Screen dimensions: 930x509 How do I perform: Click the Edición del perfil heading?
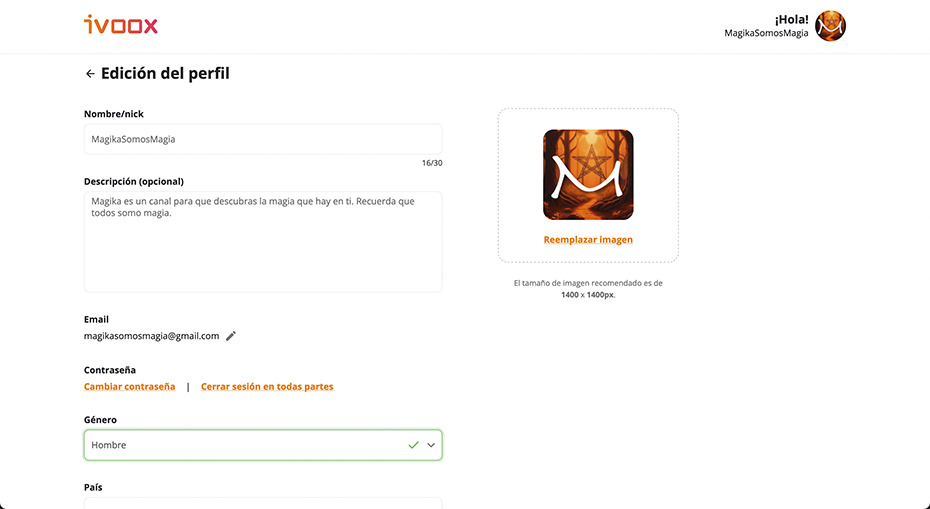click(165, 74)
